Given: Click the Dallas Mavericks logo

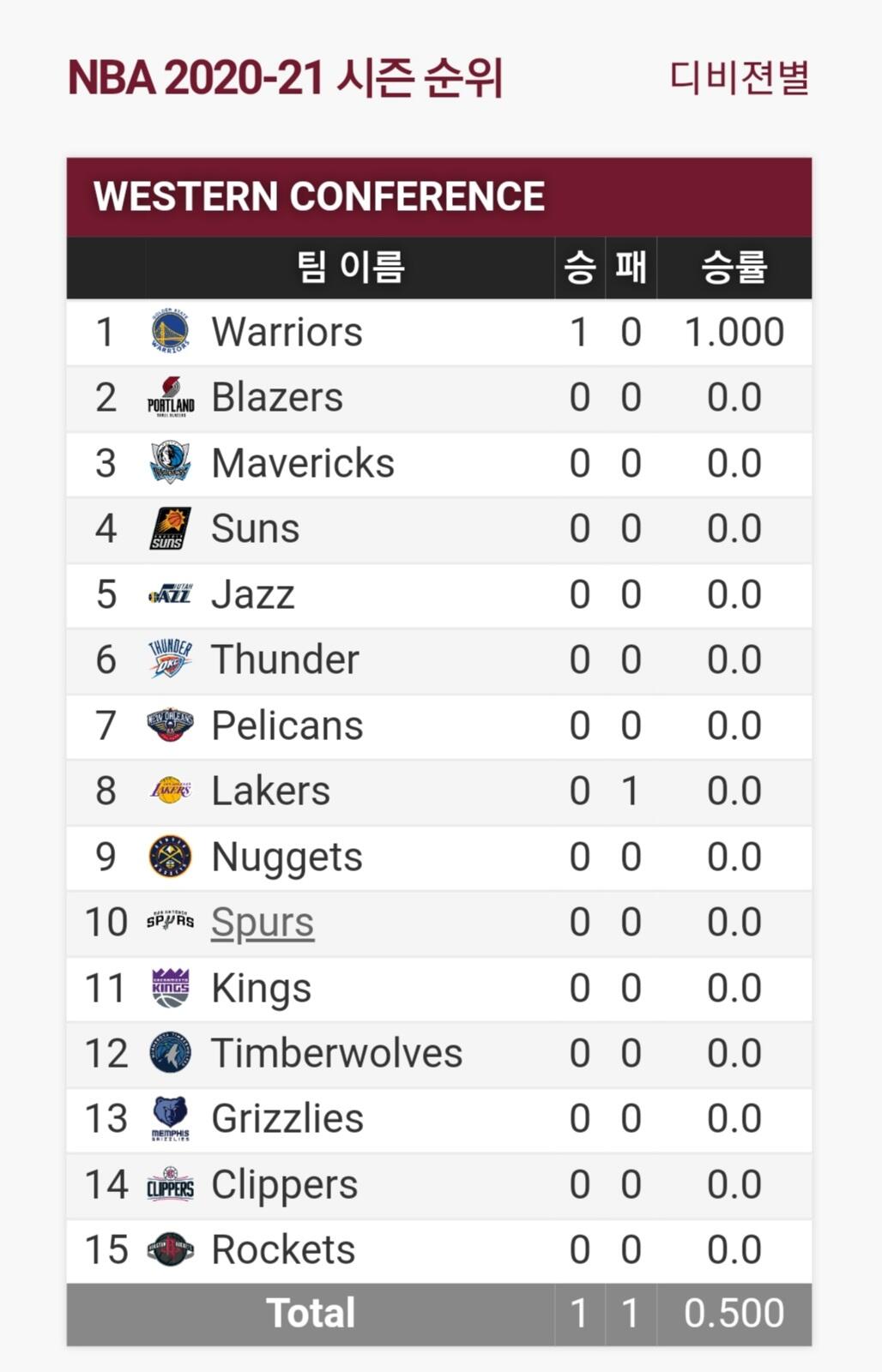Looking at the screenshot, I should pos(170,463).
